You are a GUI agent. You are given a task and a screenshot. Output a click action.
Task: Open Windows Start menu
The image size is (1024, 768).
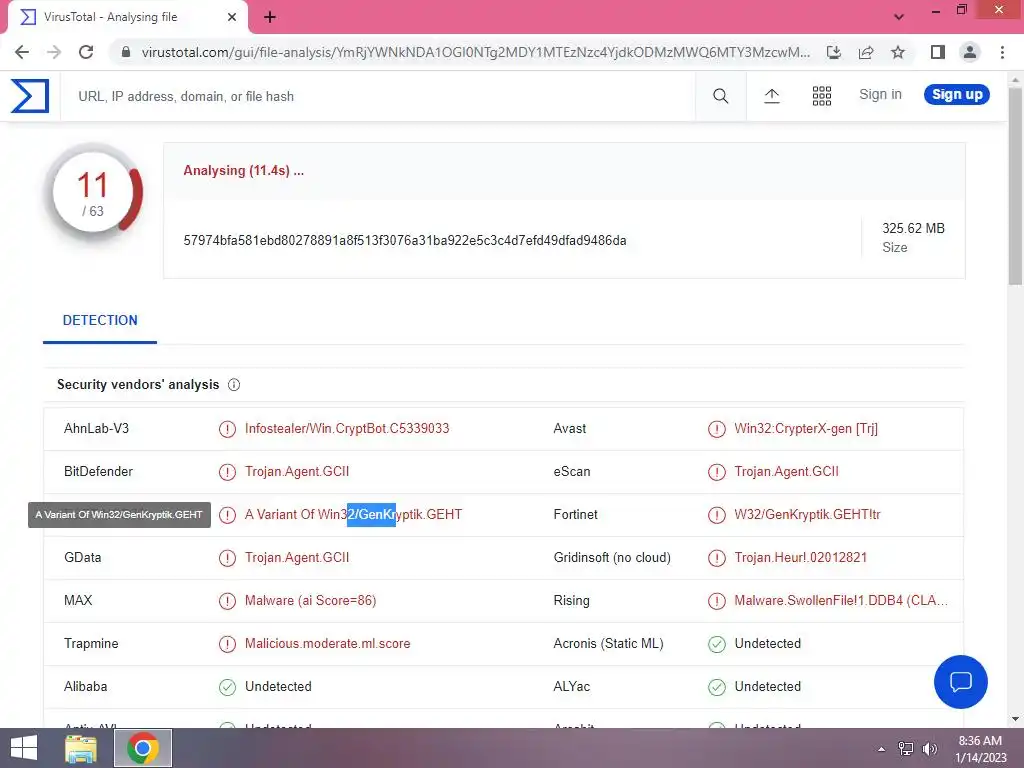(24, 748)
